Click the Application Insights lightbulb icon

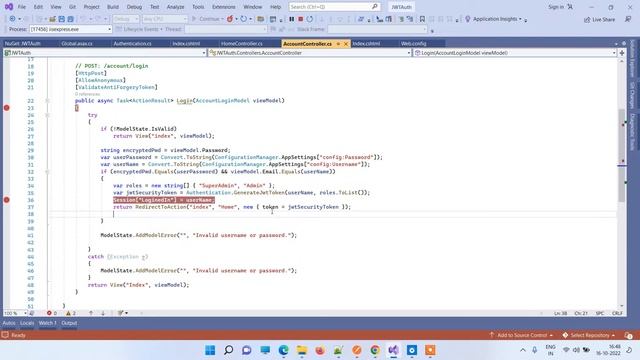coord(468,19)
